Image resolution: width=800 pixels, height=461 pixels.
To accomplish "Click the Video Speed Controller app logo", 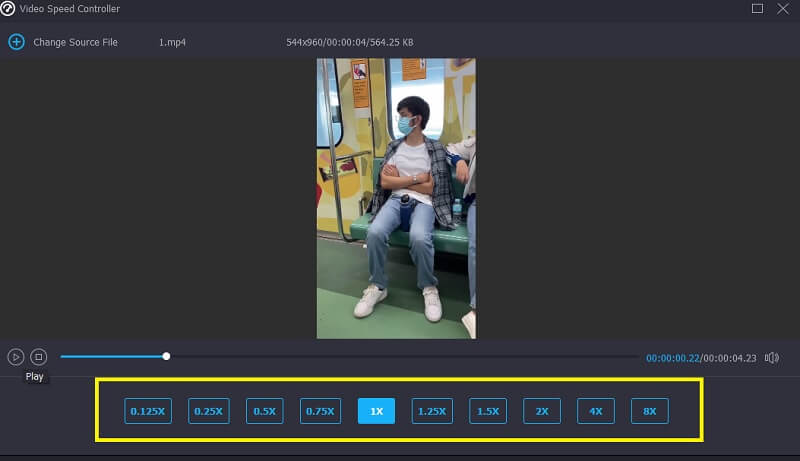I will [x=8, y=9].
